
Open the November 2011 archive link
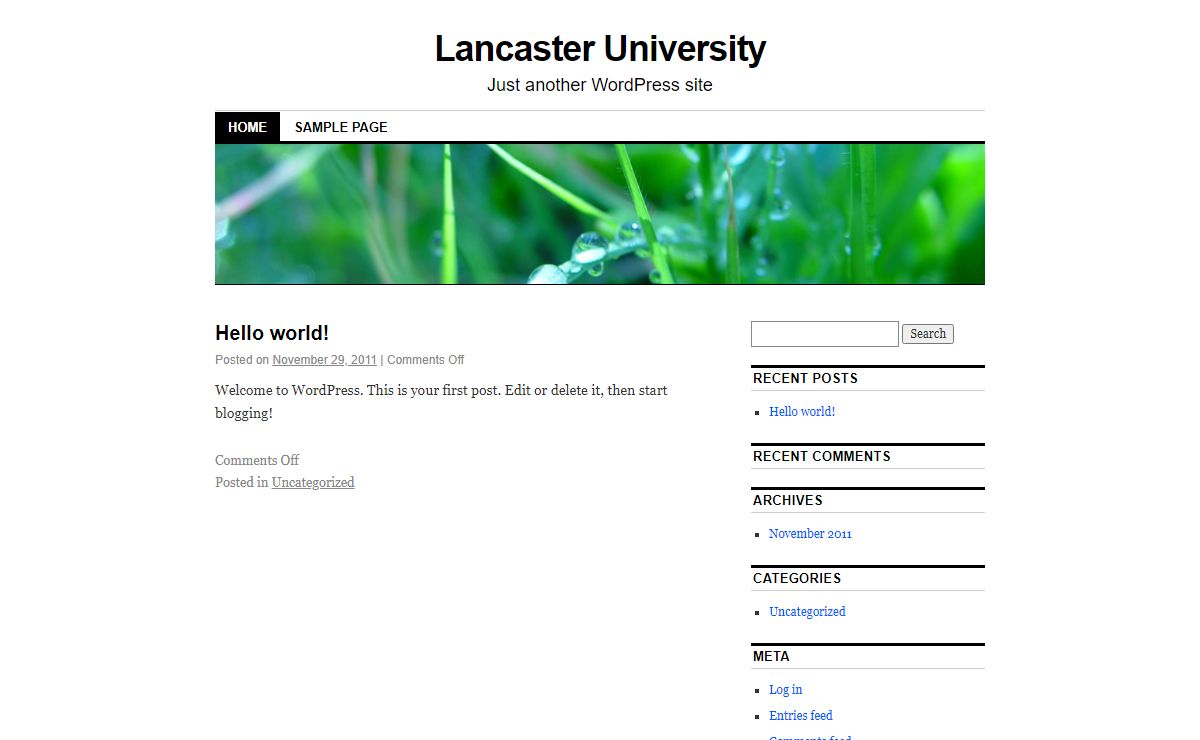click(810, 533)
